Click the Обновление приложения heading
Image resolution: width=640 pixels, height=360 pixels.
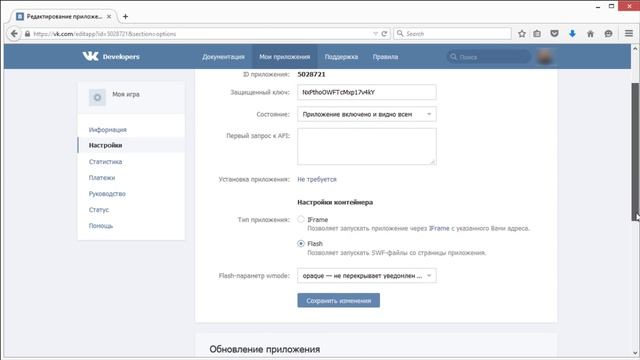tap(264, 349)
